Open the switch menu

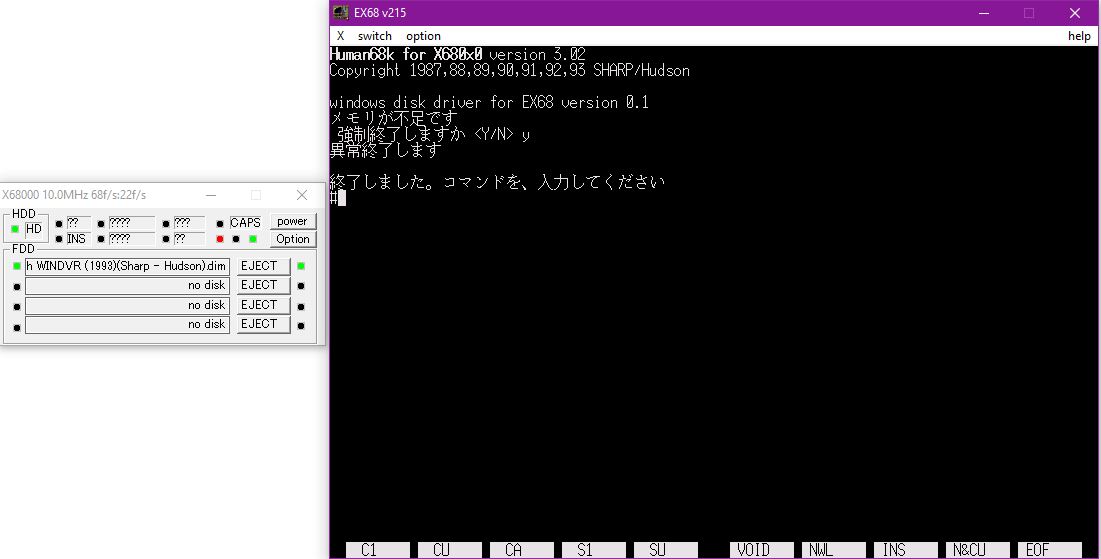[x=374, y=36]
